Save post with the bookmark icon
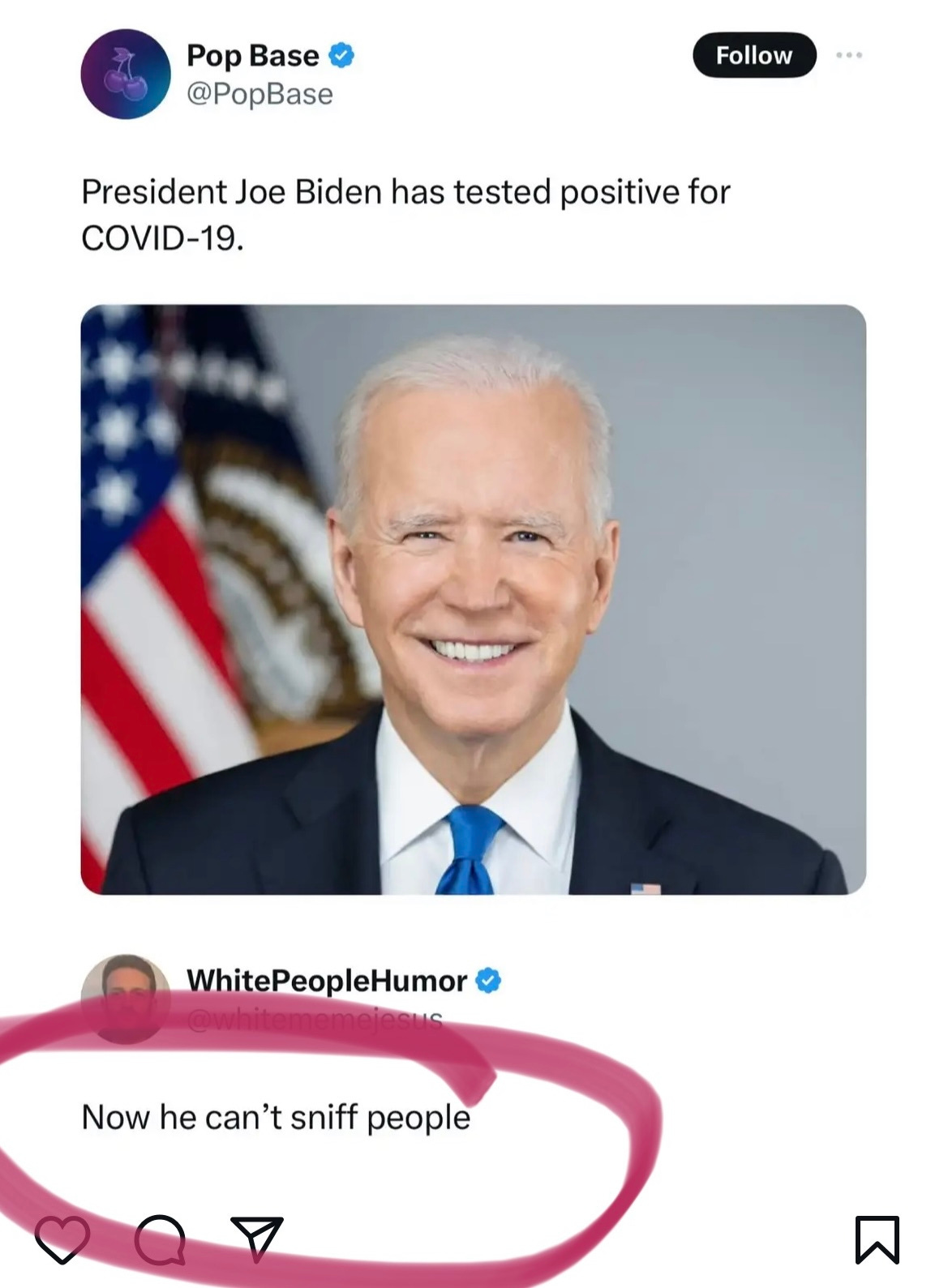Image resolution: width=948 pixels, height=1288 pixels. click(x=877, y=1239)
